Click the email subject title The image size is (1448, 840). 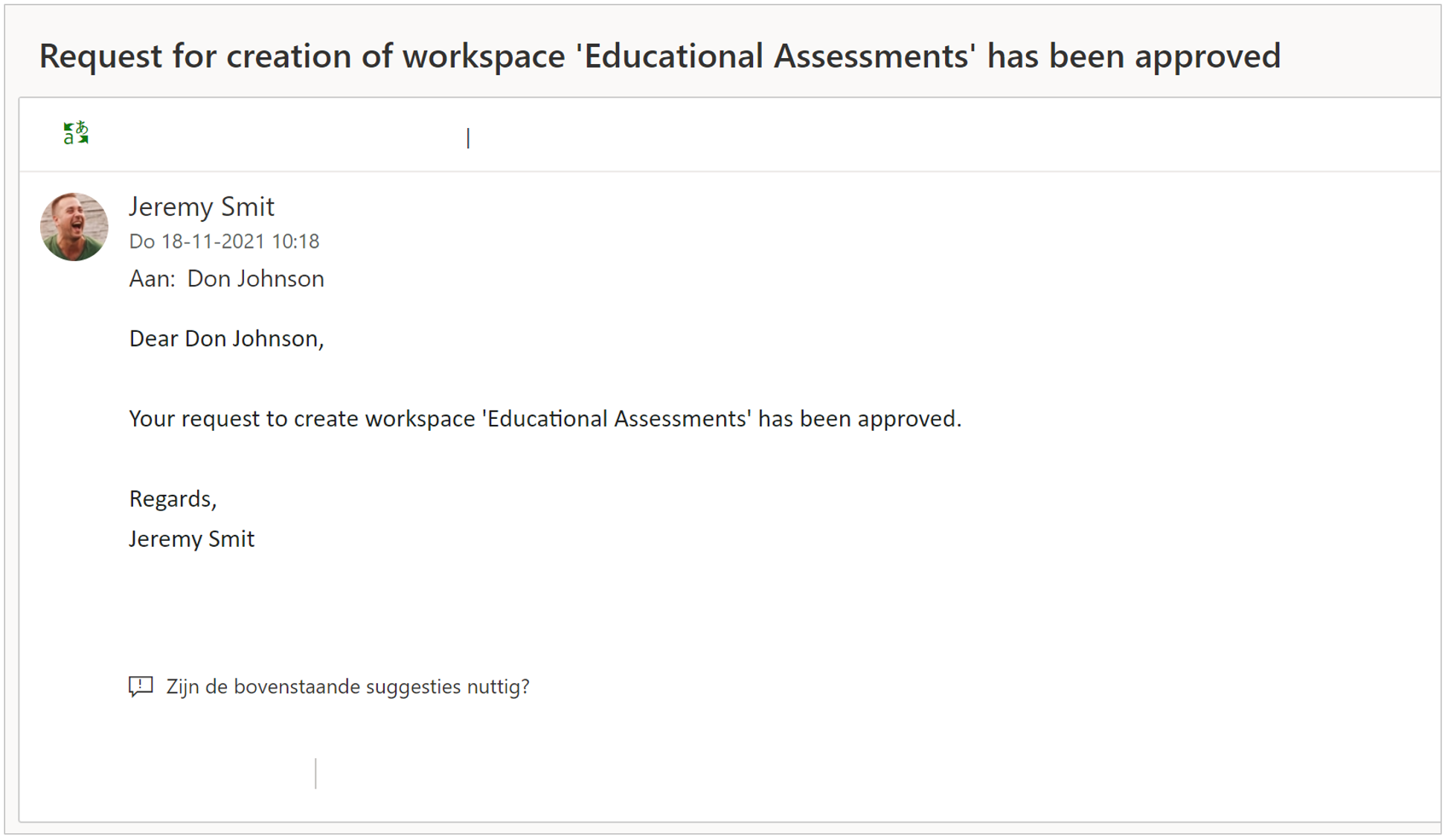[660, 56]
